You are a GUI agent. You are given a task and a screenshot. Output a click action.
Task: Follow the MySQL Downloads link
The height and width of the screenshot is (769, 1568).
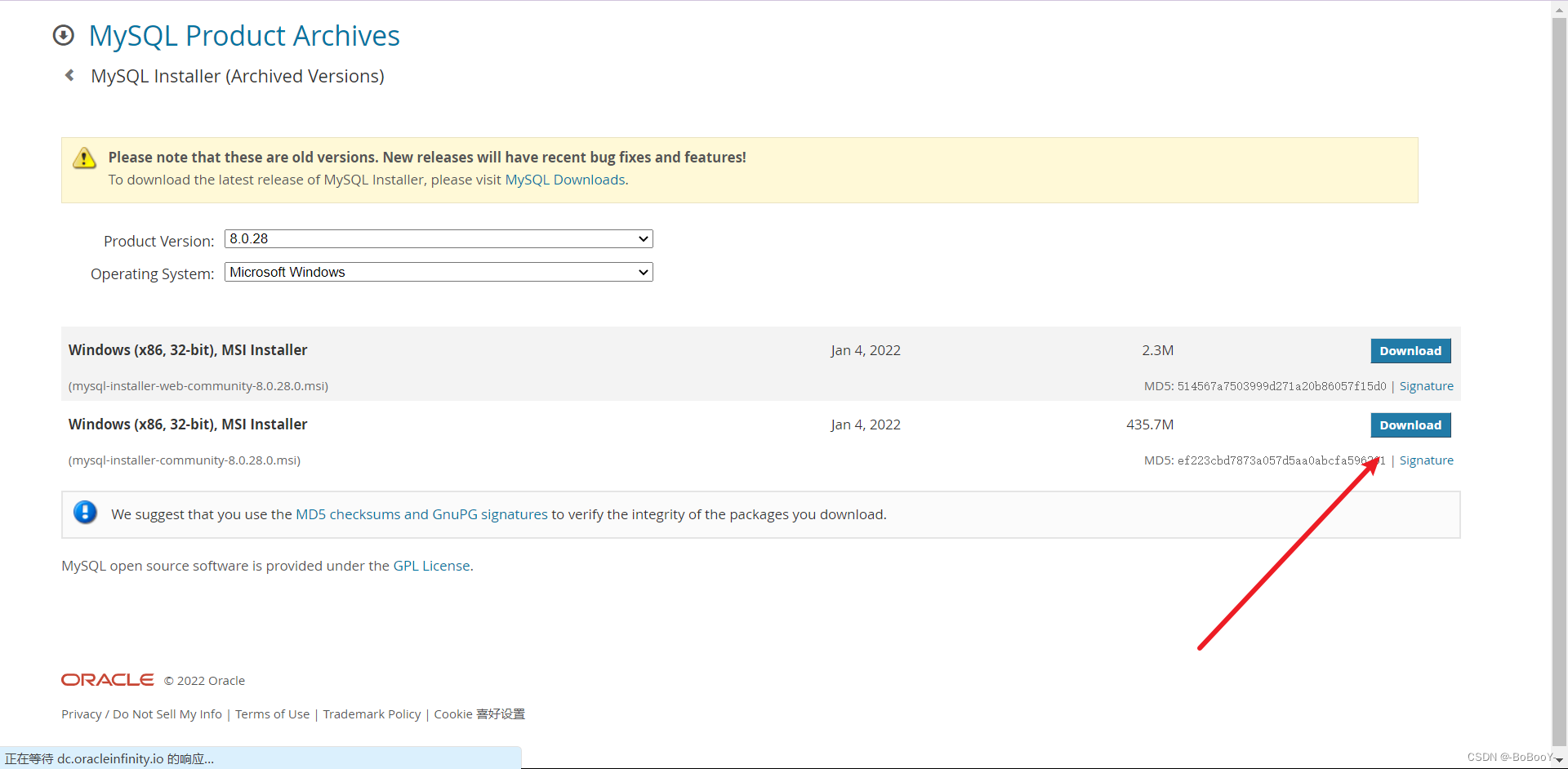[565, 180]
